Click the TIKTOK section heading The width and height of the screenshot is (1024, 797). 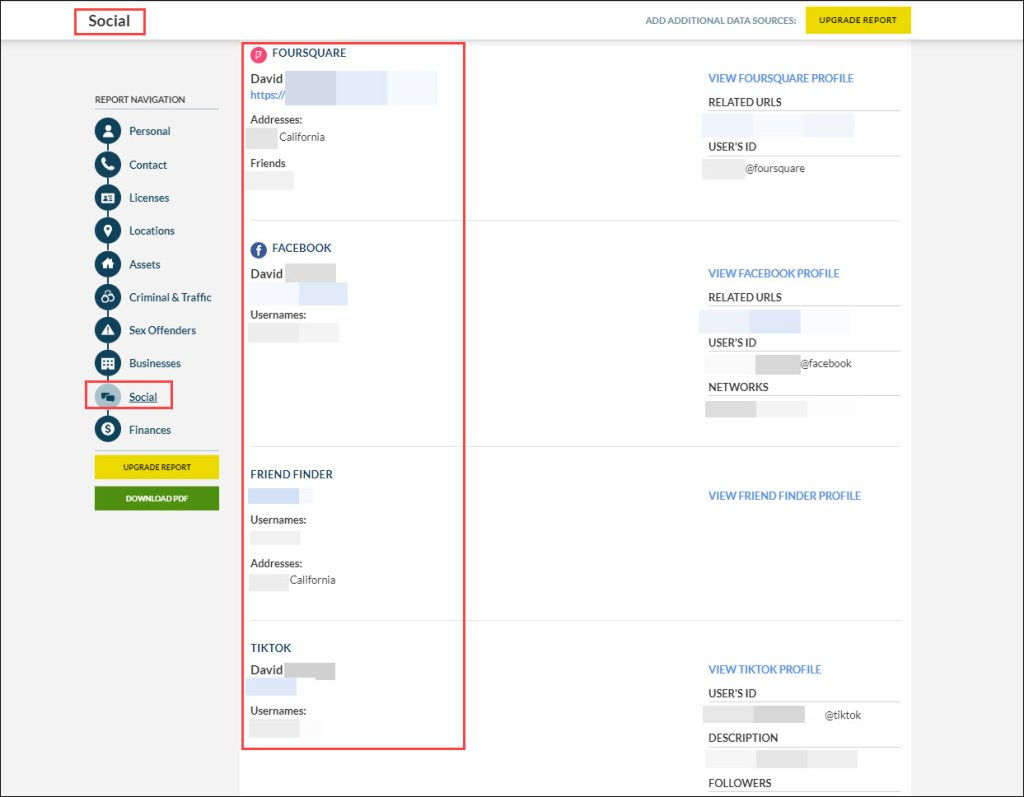[x=270, y=648]
